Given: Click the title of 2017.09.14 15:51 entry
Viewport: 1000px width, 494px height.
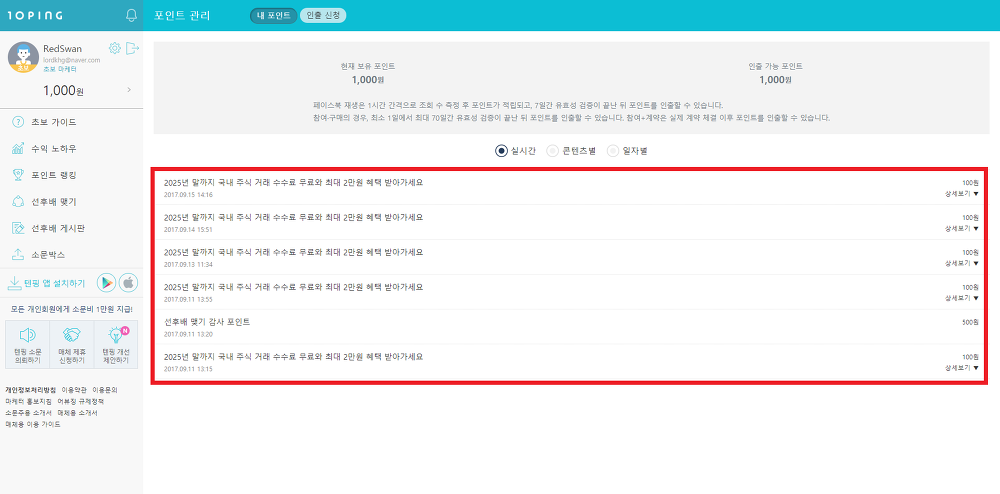Looking at the screenshot, I should click(x=293, y=217).
